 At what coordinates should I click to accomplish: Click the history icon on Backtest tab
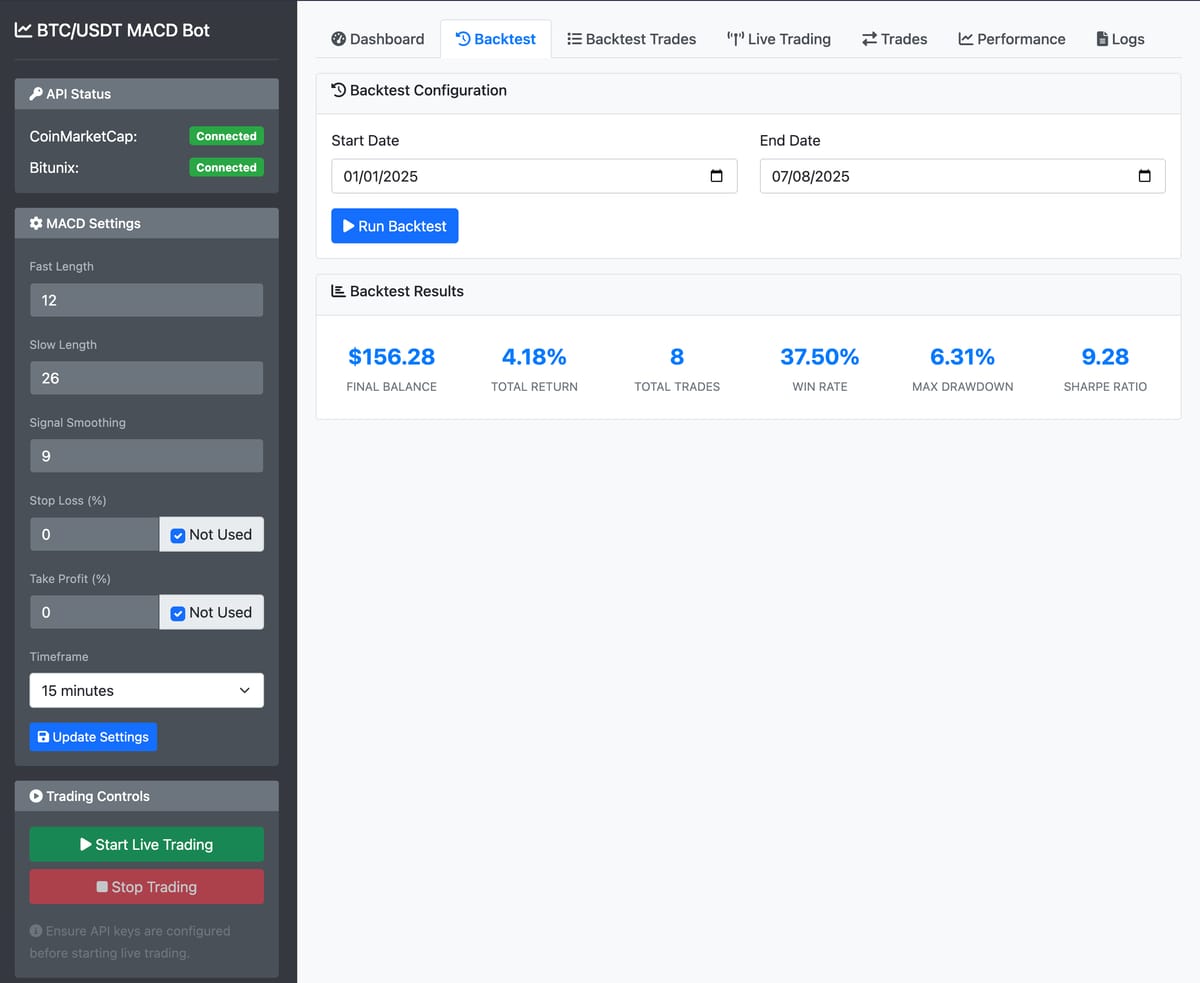[x=463, y=39]
